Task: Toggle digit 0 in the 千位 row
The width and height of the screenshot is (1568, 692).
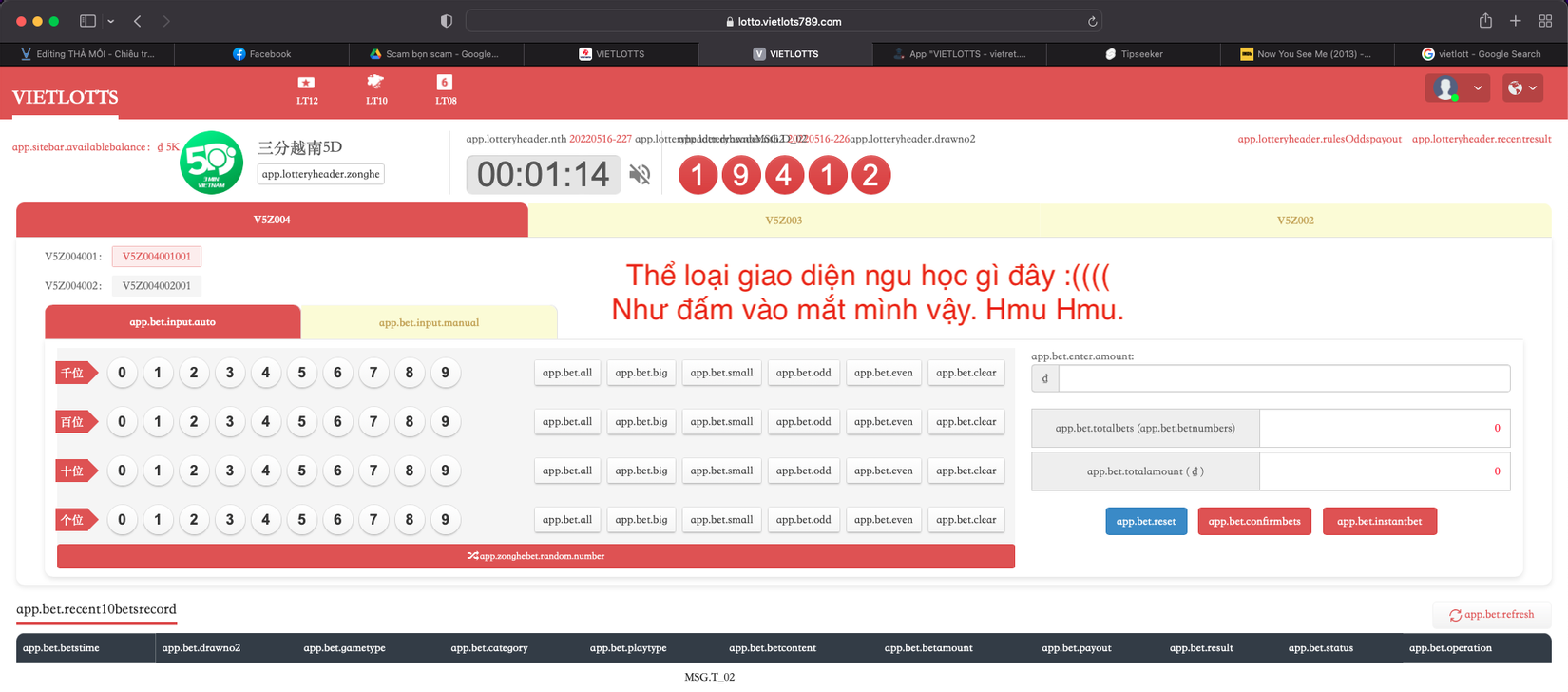Action: tap(122, 373)
